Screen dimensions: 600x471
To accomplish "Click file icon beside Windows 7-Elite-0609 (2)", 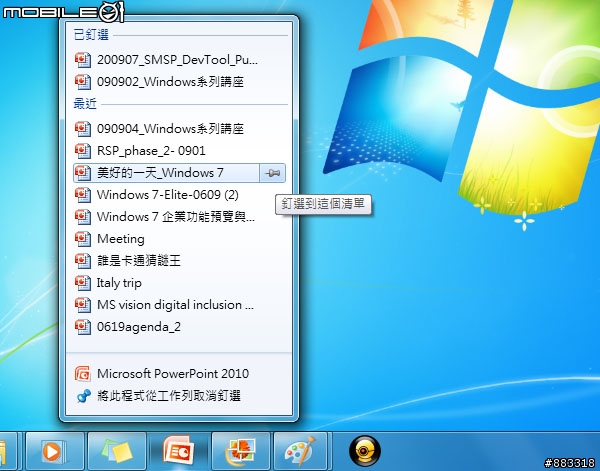I will pyautogui.click(x=83, y=195).
